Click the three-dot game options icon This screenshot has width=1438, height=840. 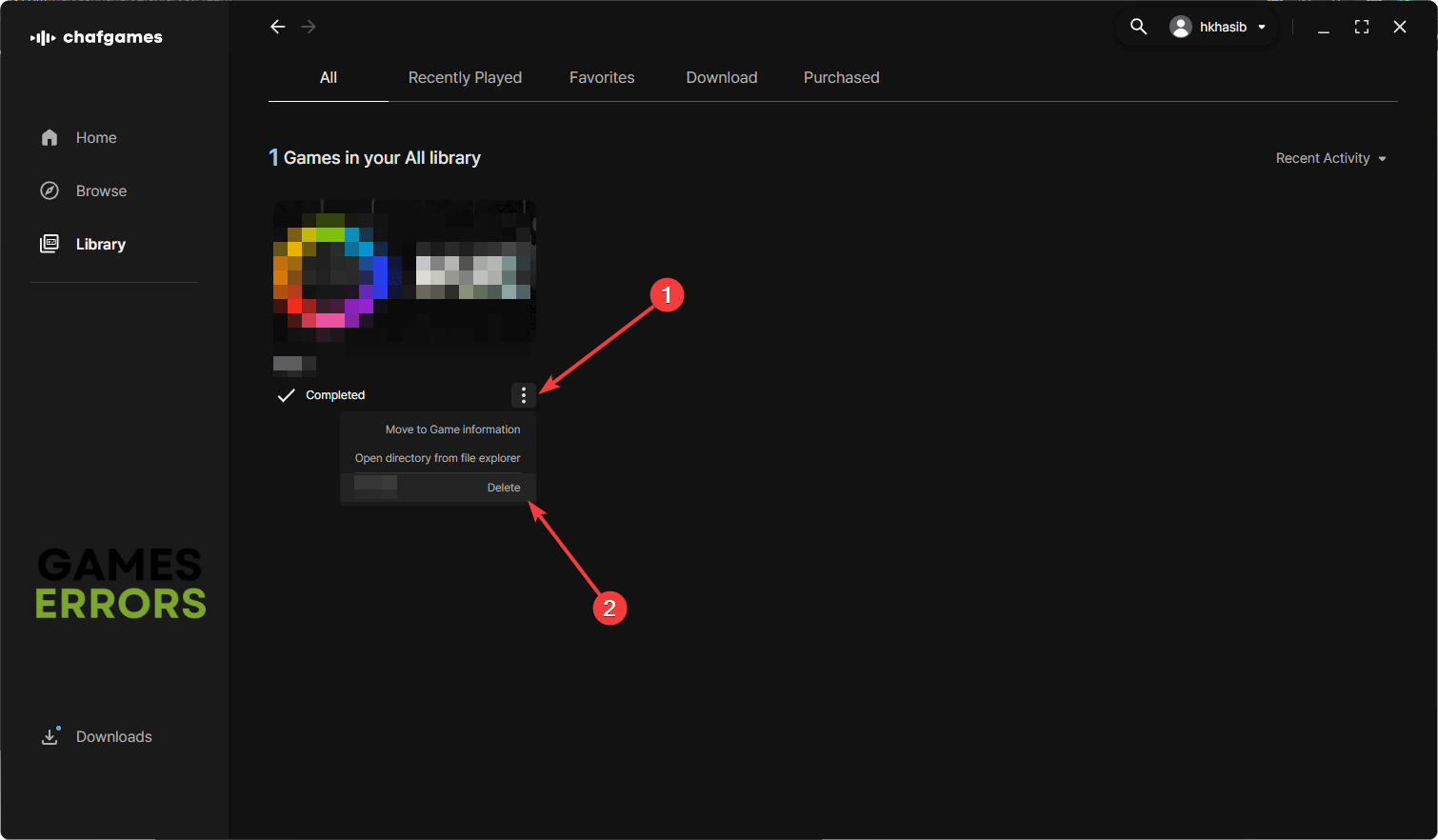tap(524, 395)
